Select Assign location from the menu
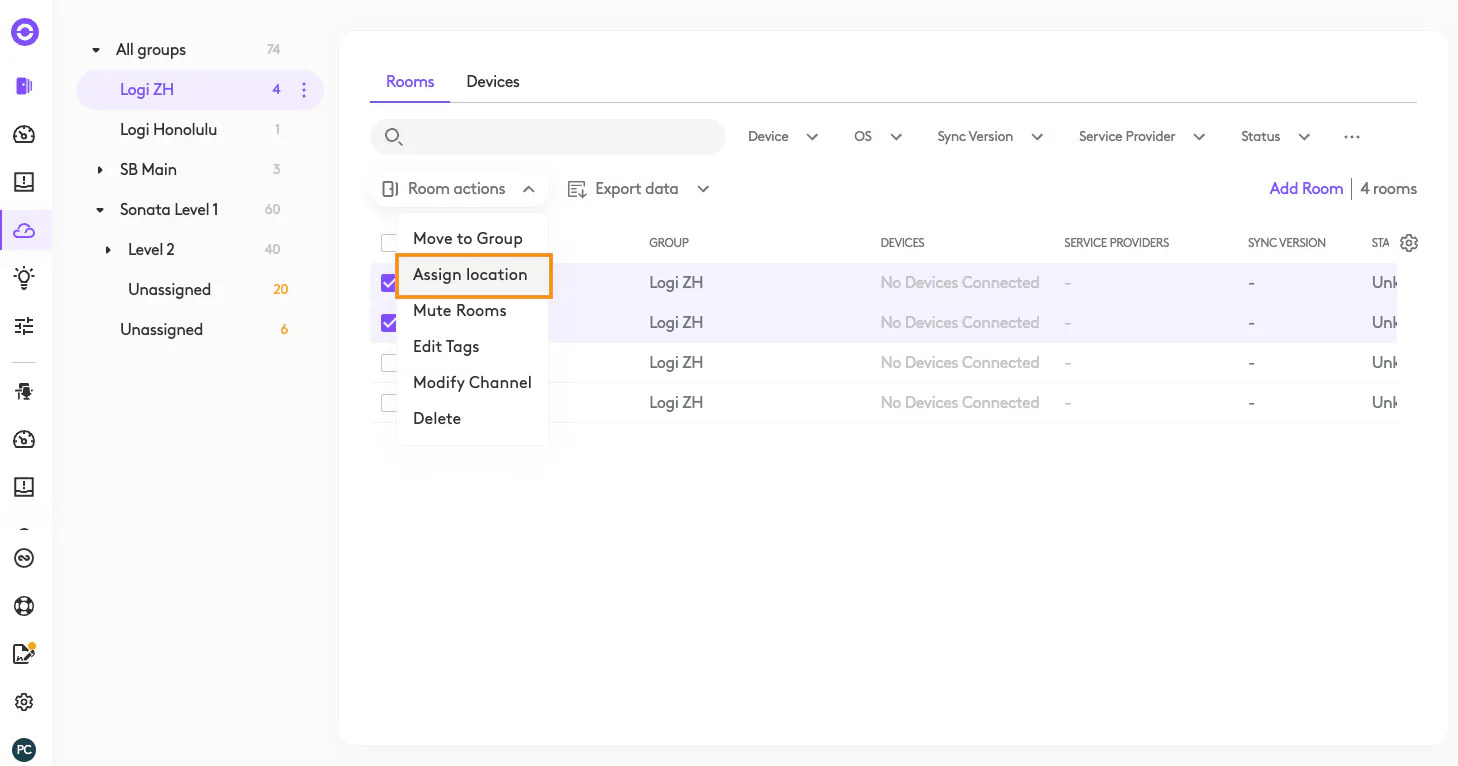 470,275
